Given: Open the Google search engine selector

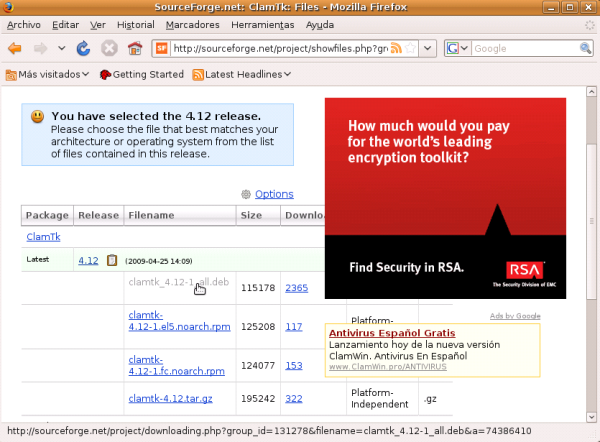Looking at the screenshot, I should pos(457,48).
